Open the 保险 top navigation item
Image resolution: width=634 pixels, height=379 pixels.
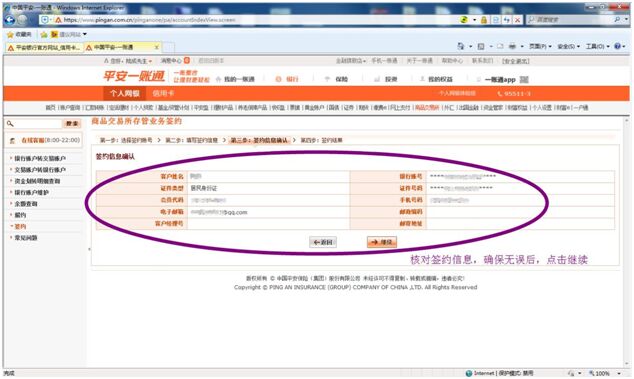[x=336, y=79]
